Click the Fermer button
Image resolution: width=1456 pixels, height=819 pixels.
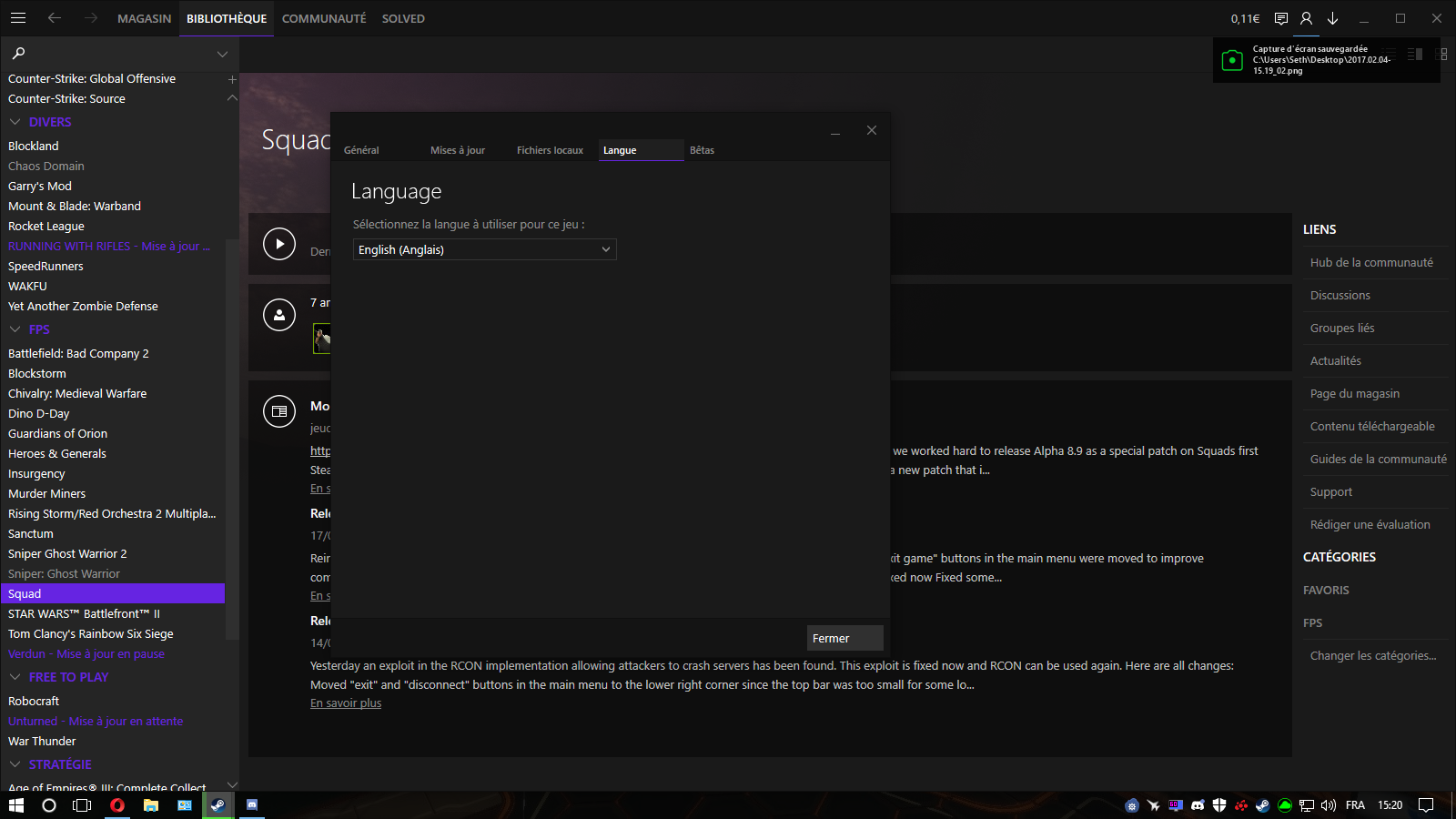[845, 638]
